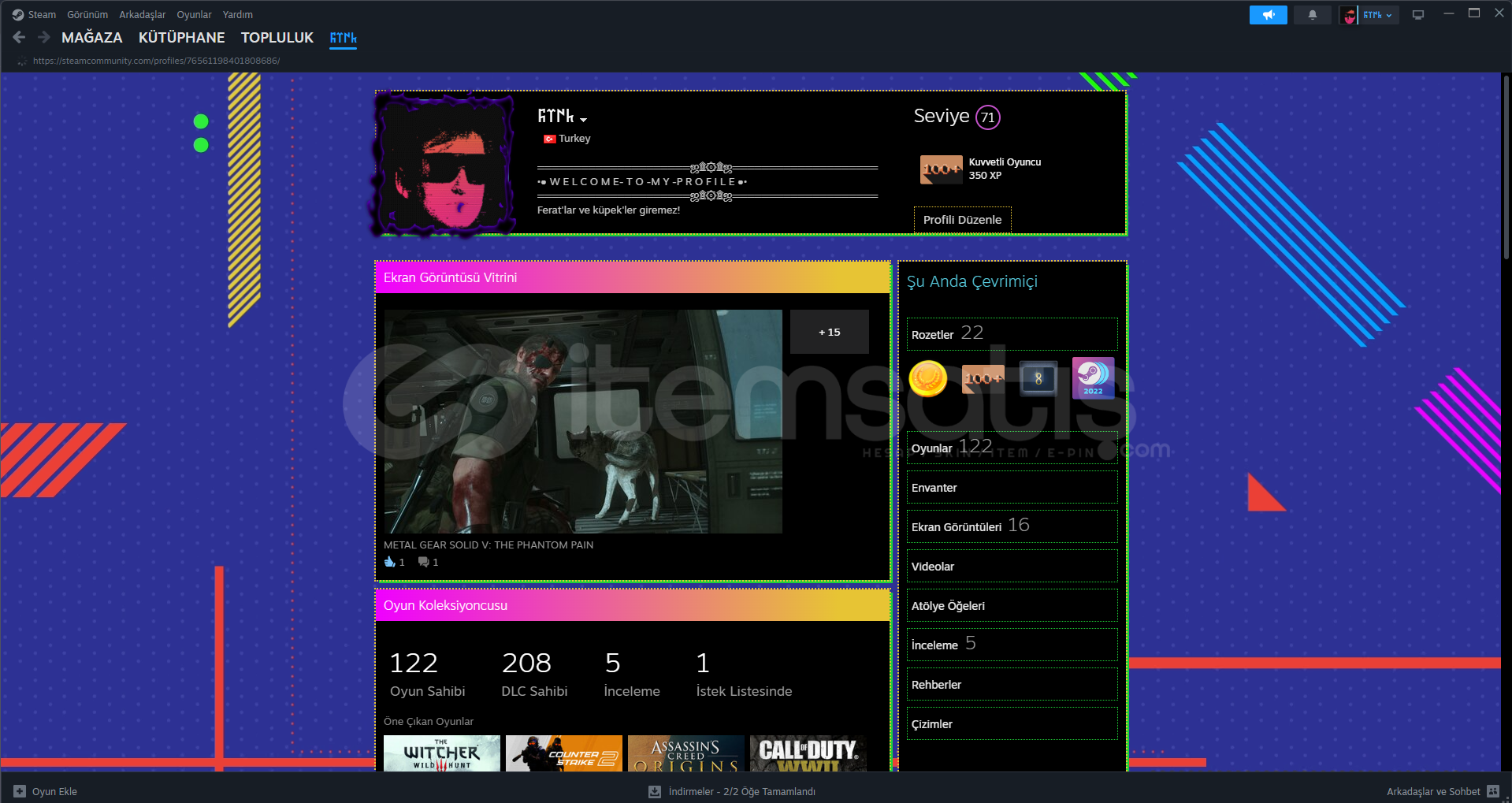
Task: Click the page vertical scrollbar
Action: coord(1506,167)
